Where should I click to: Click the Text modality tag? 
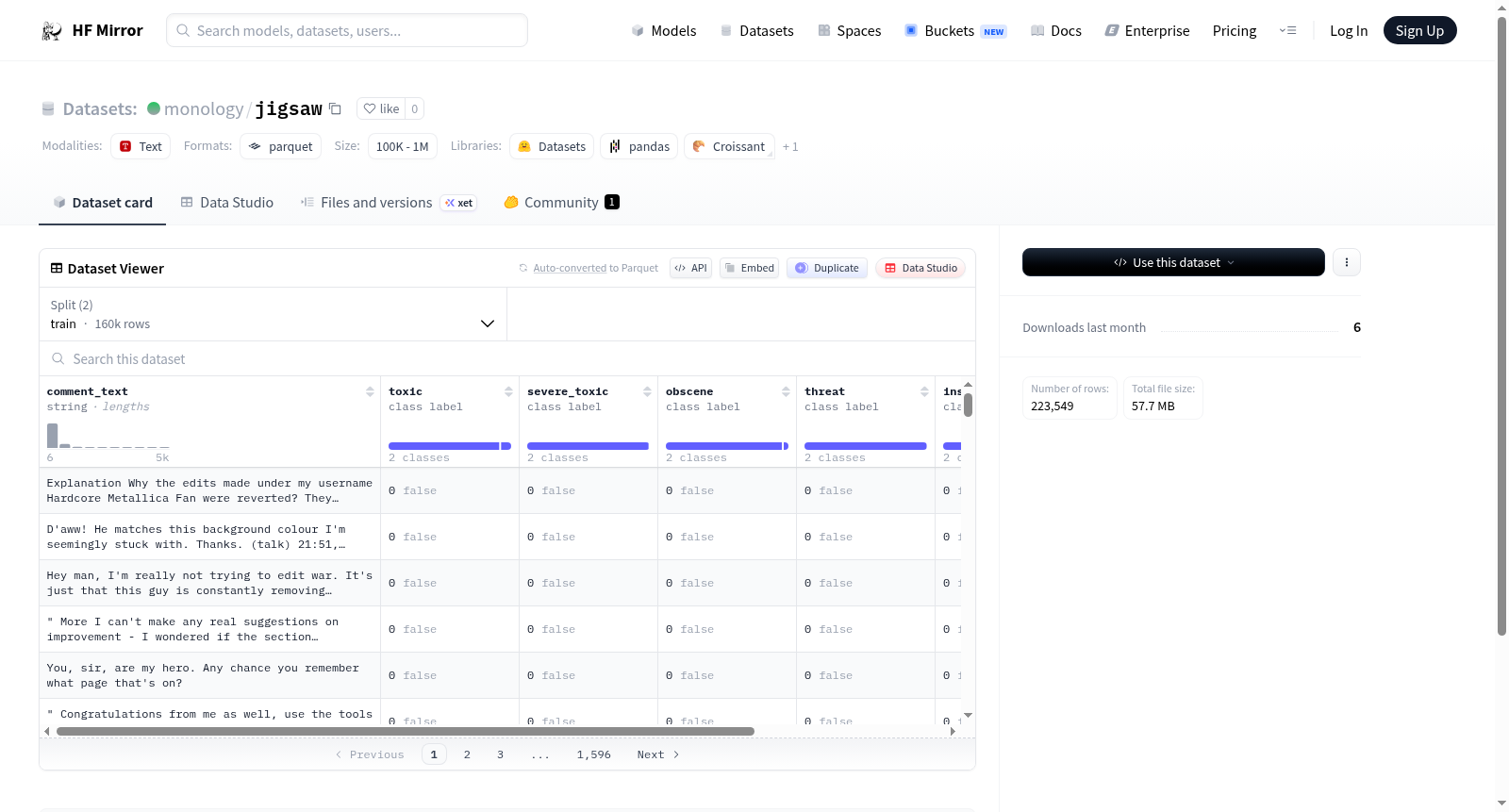point(141,146)
